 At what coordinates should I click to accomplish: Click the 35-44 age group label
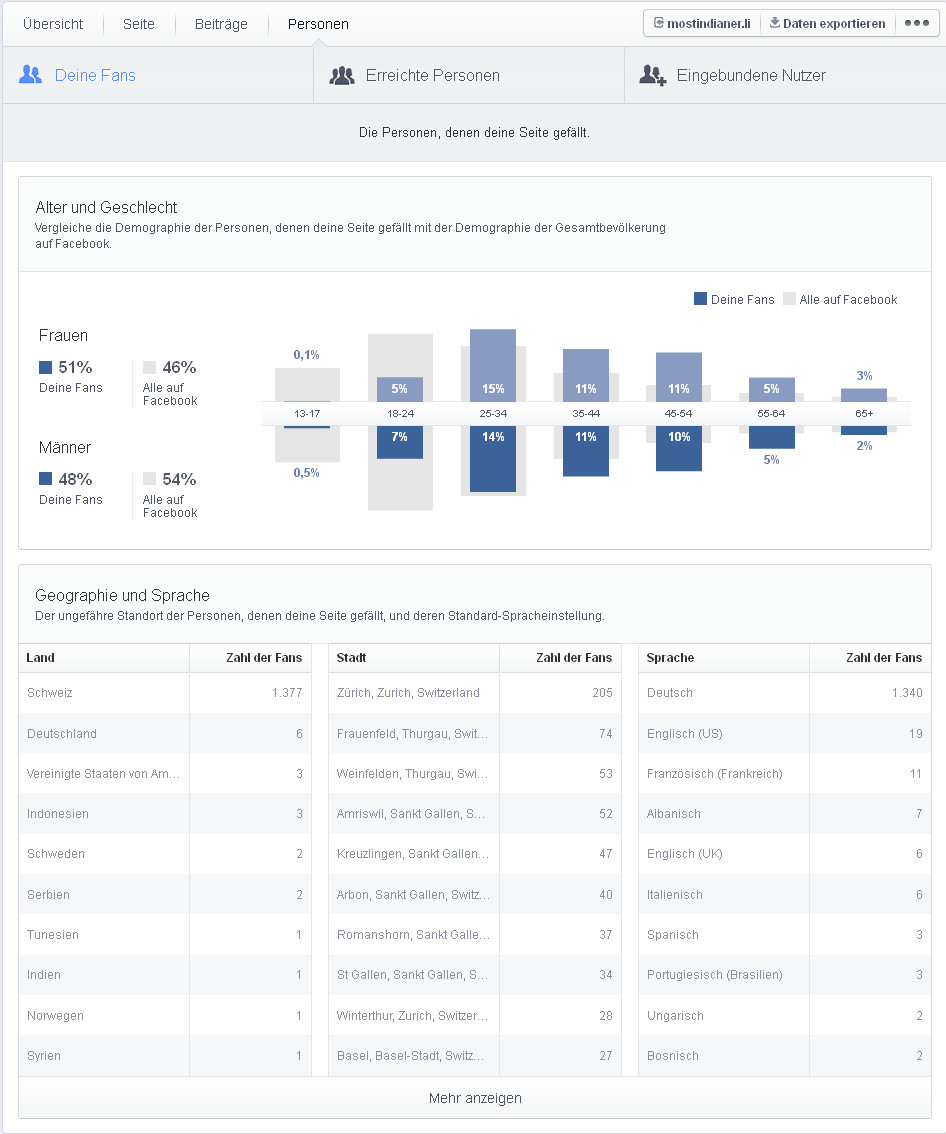click(586, 414)
